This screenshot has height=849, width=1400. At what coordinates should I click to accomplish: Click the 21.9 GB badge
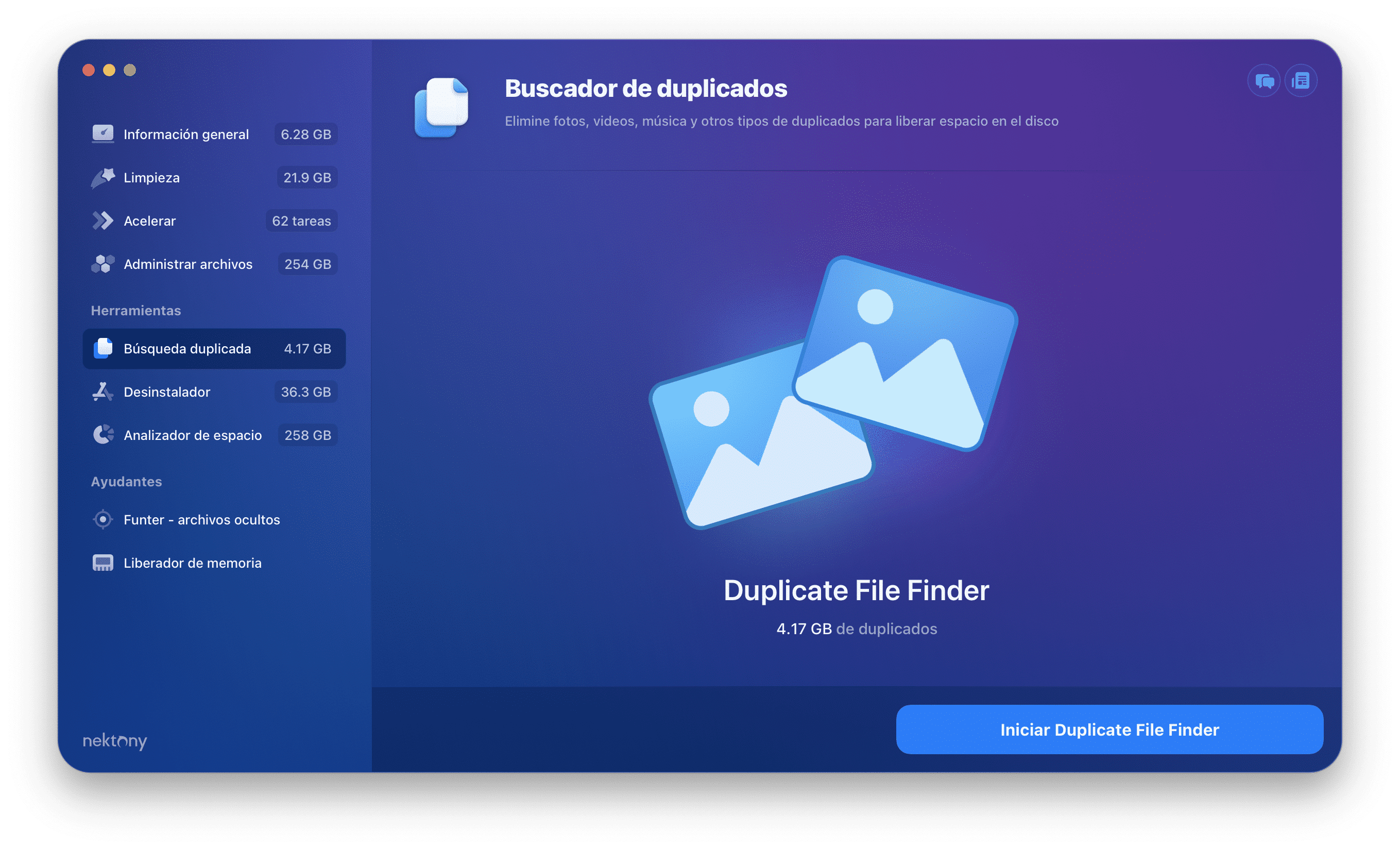[x=307, y=177]
